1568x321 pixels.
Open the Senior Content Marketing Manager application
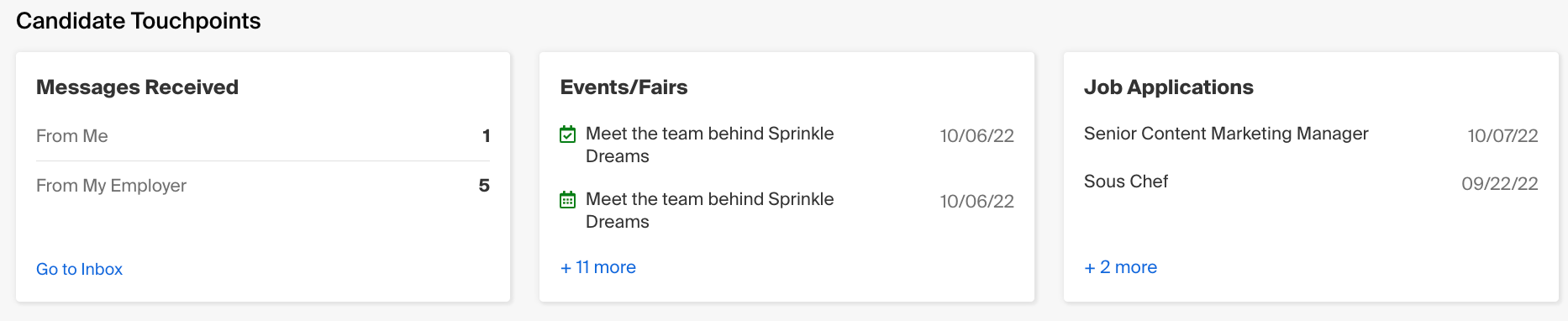coord(1226,134)
